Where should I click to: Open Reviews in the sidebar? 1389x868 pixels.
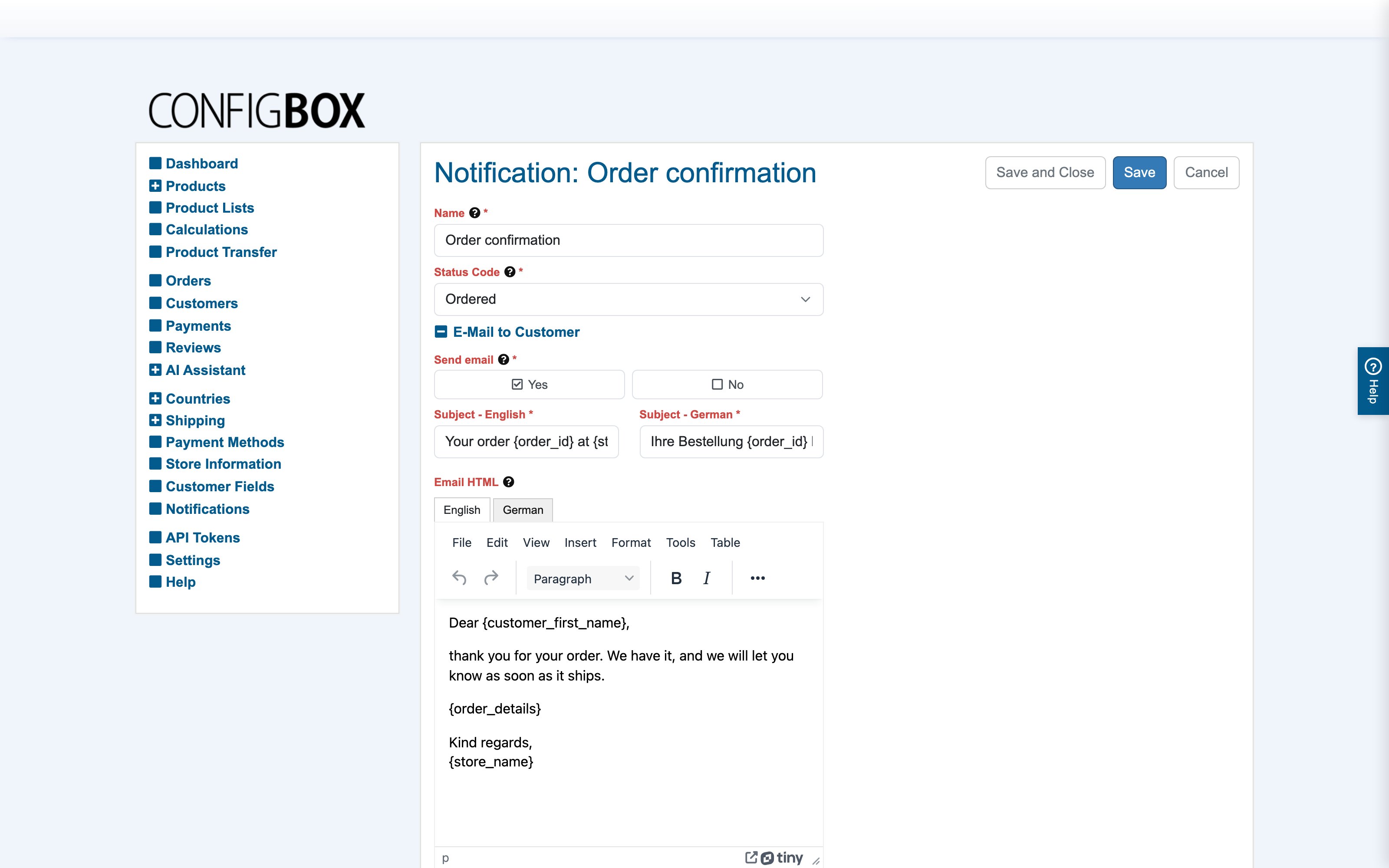193,347
